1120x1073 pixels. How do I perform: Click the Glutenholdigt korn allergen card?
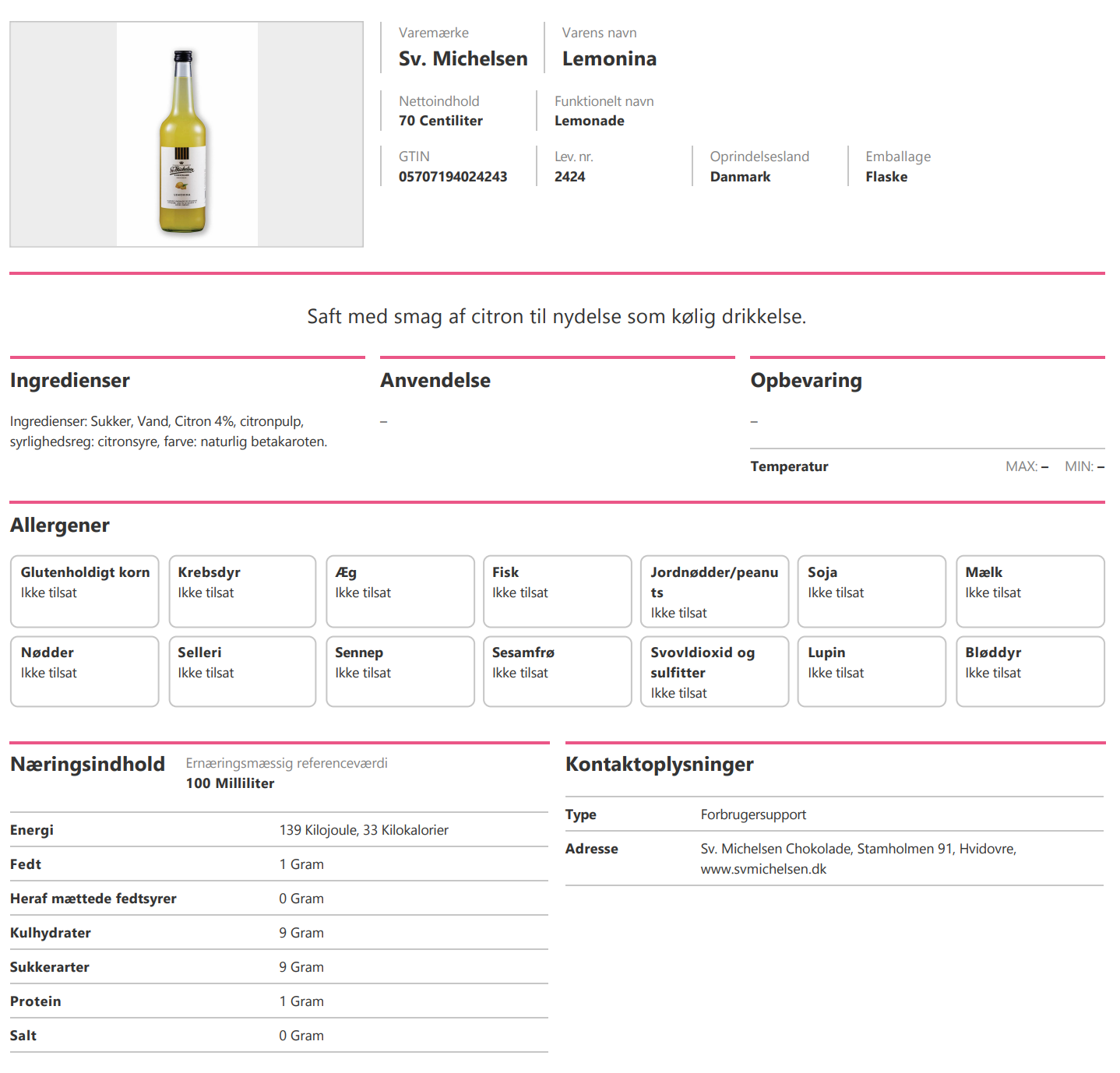pyautogui.click(x=84, y=590)
